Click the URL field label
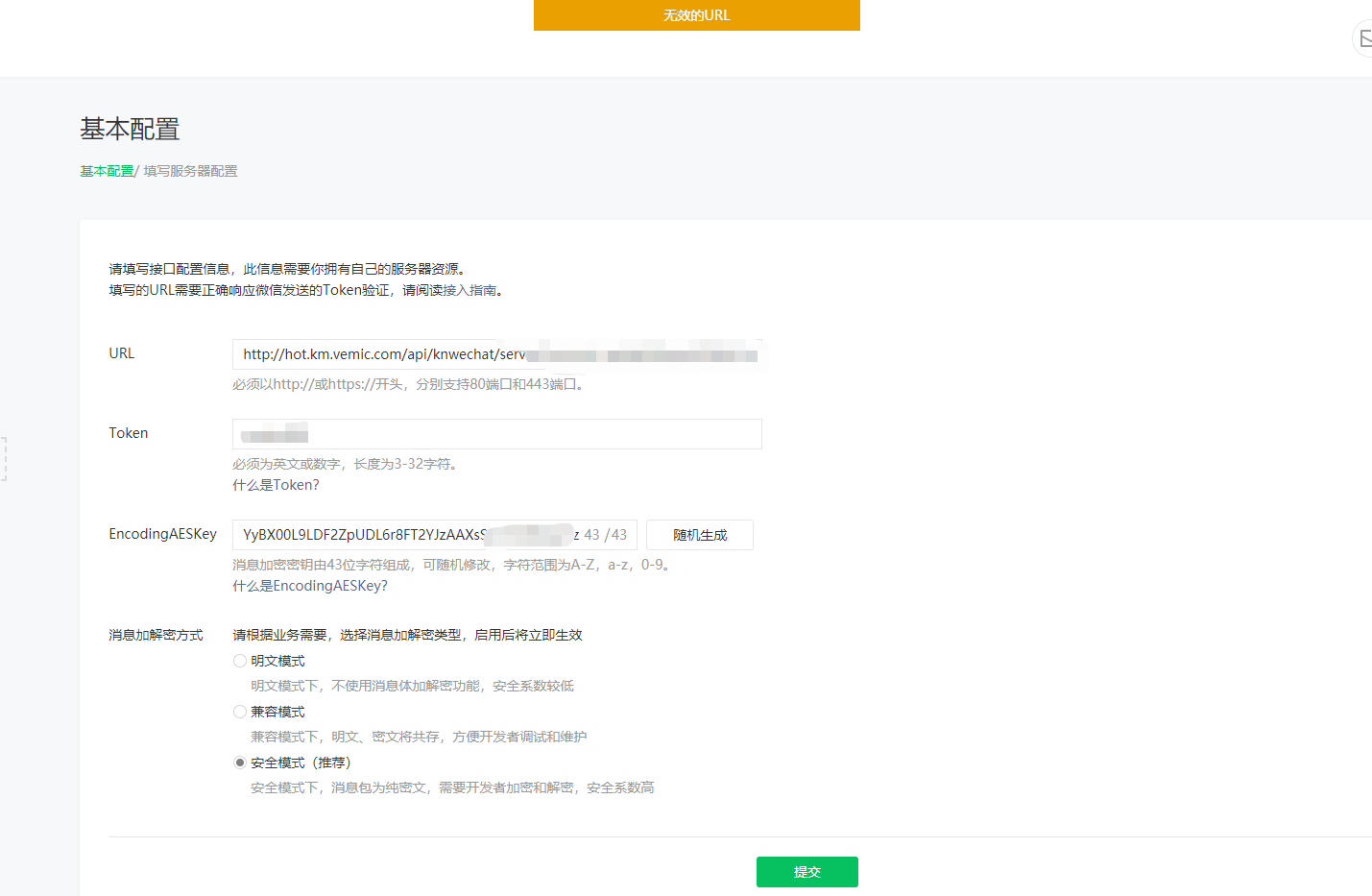Screen dimensions: 1372x896 coord(121,353)
